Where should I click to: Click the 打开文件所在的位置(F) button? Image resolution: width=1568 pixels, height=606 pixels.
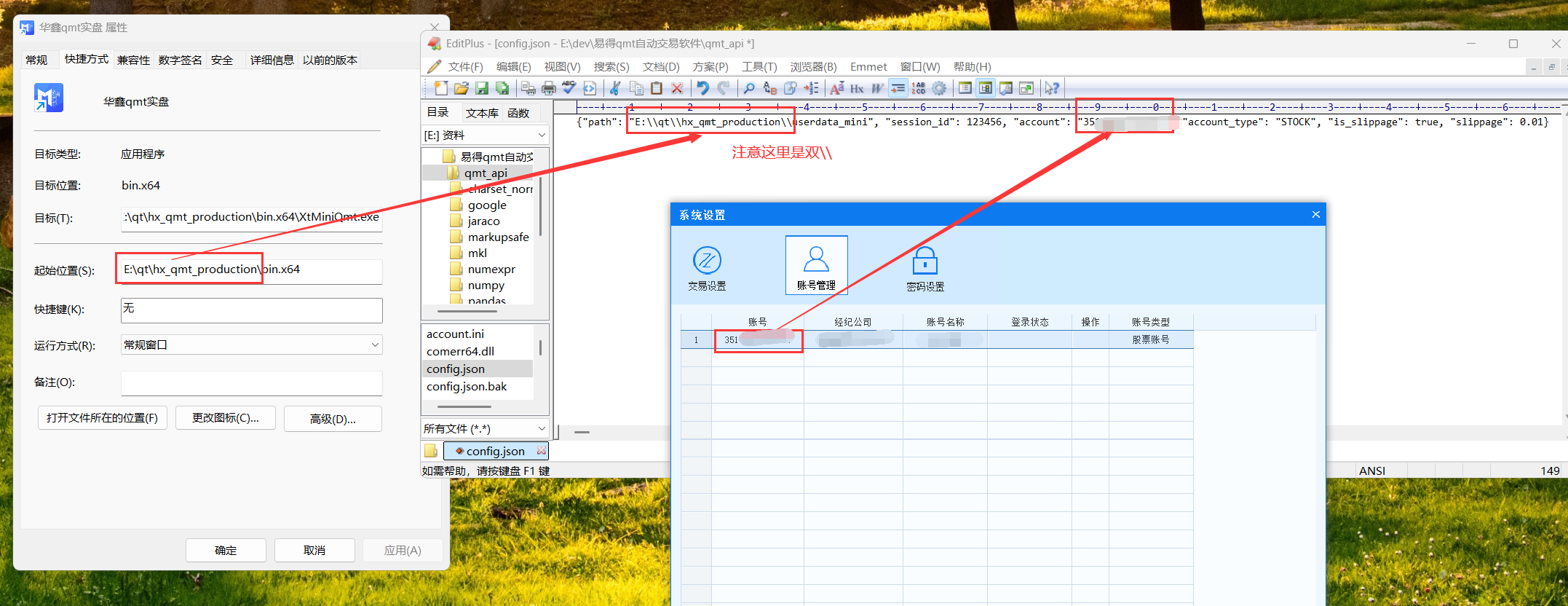102,418
